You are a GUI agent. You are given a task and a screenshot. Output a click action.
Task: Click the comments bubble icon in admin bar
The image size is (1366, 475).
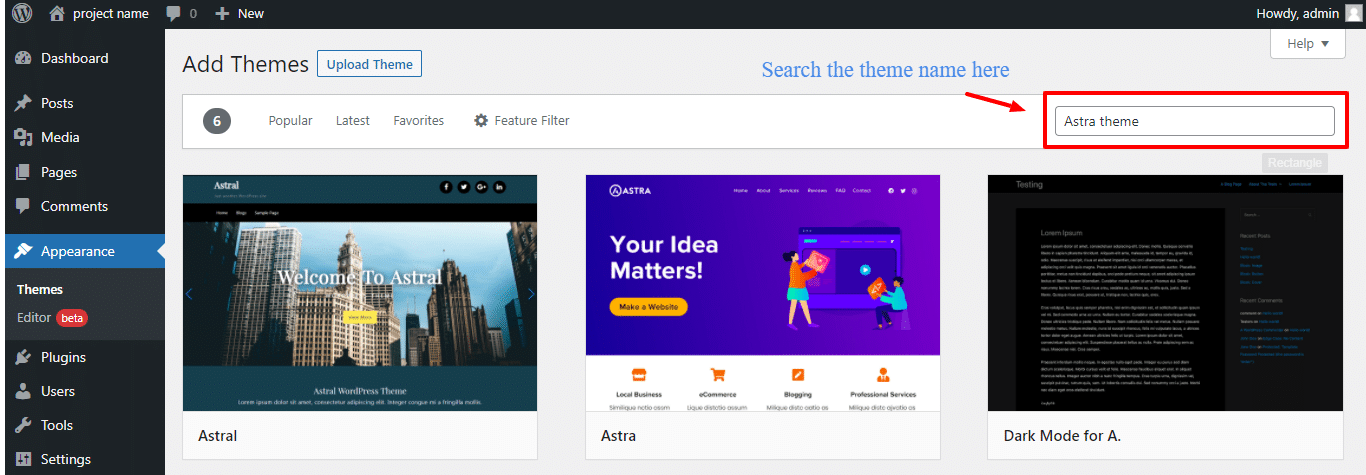pyautogui.click(x=174, y=13)
